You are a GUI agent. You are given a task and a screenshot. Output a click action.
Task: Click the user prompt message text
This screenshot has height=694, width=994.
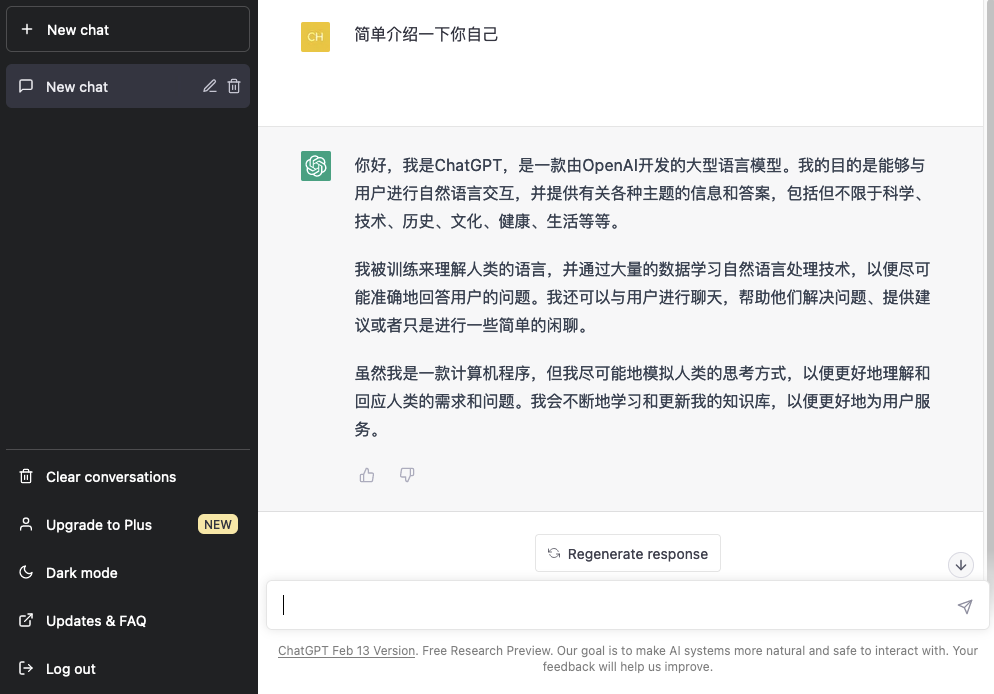(427, 35)
